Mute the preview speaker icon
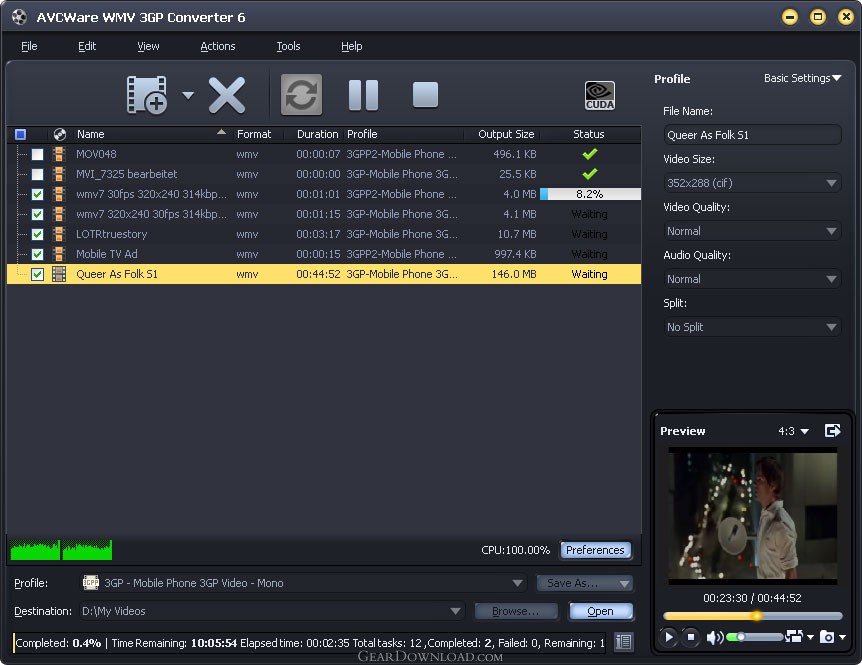 click(x=715, y=638)
